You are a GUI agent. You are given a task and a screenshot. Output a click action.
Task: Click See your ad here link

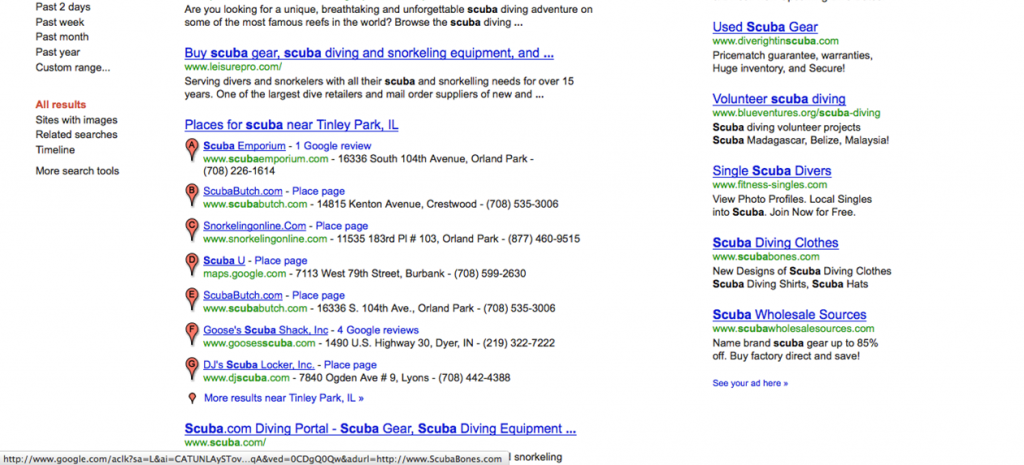[x=750, y=383]
